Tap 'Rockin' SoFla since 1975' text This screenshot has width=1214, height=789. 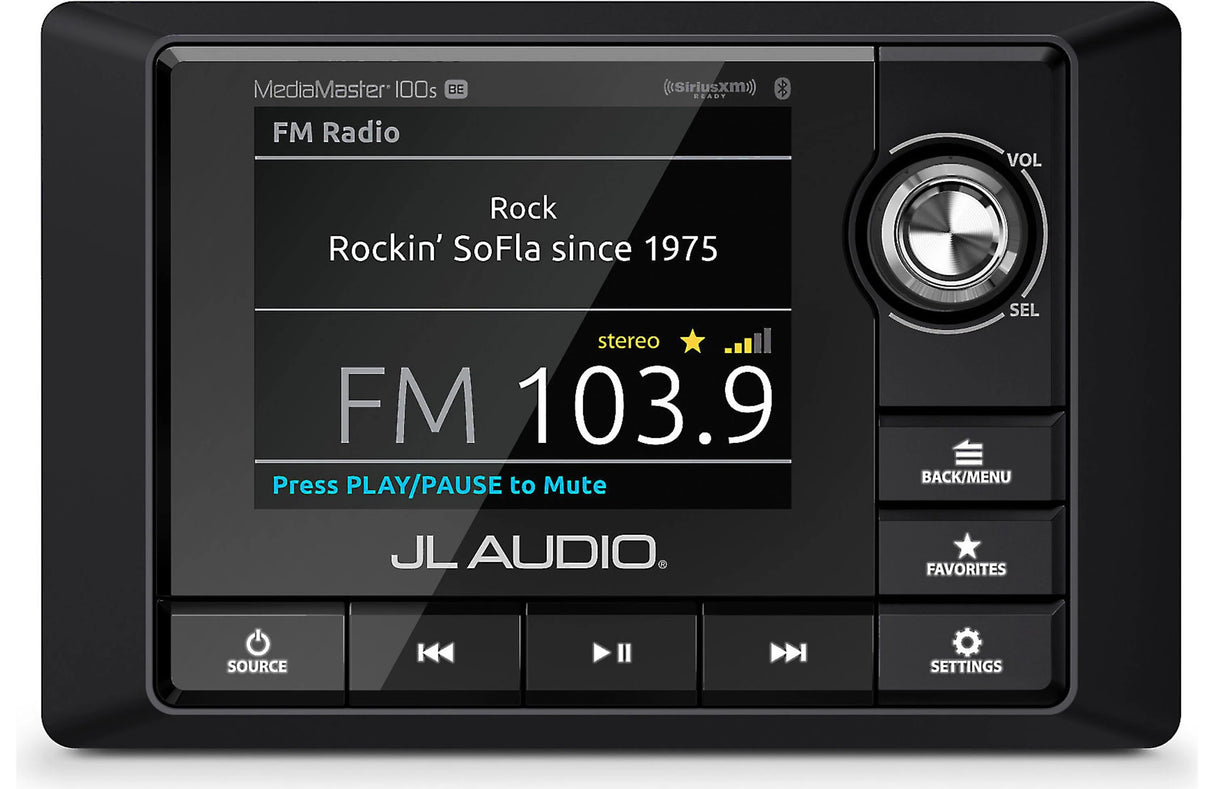[523, 248]
